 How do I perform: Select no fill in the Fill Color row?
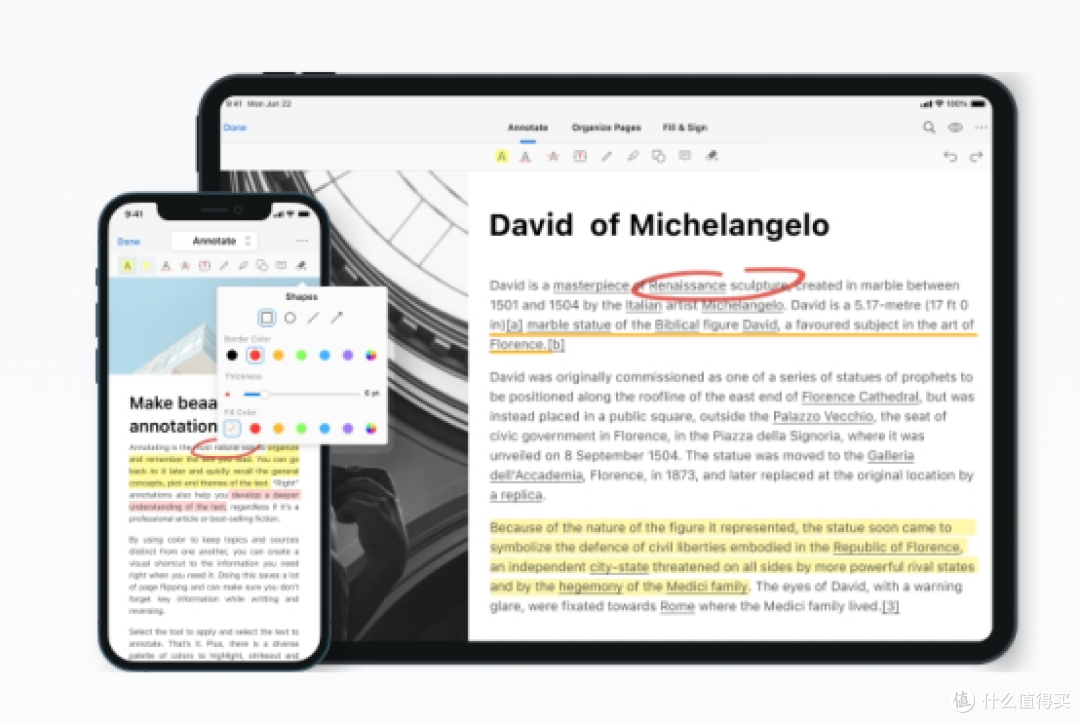[x=232, y=428]
